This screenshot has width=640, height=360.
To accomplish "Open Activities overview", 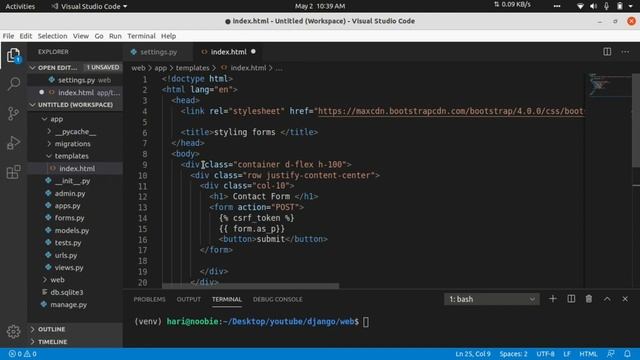I will [x=20, y=6].
